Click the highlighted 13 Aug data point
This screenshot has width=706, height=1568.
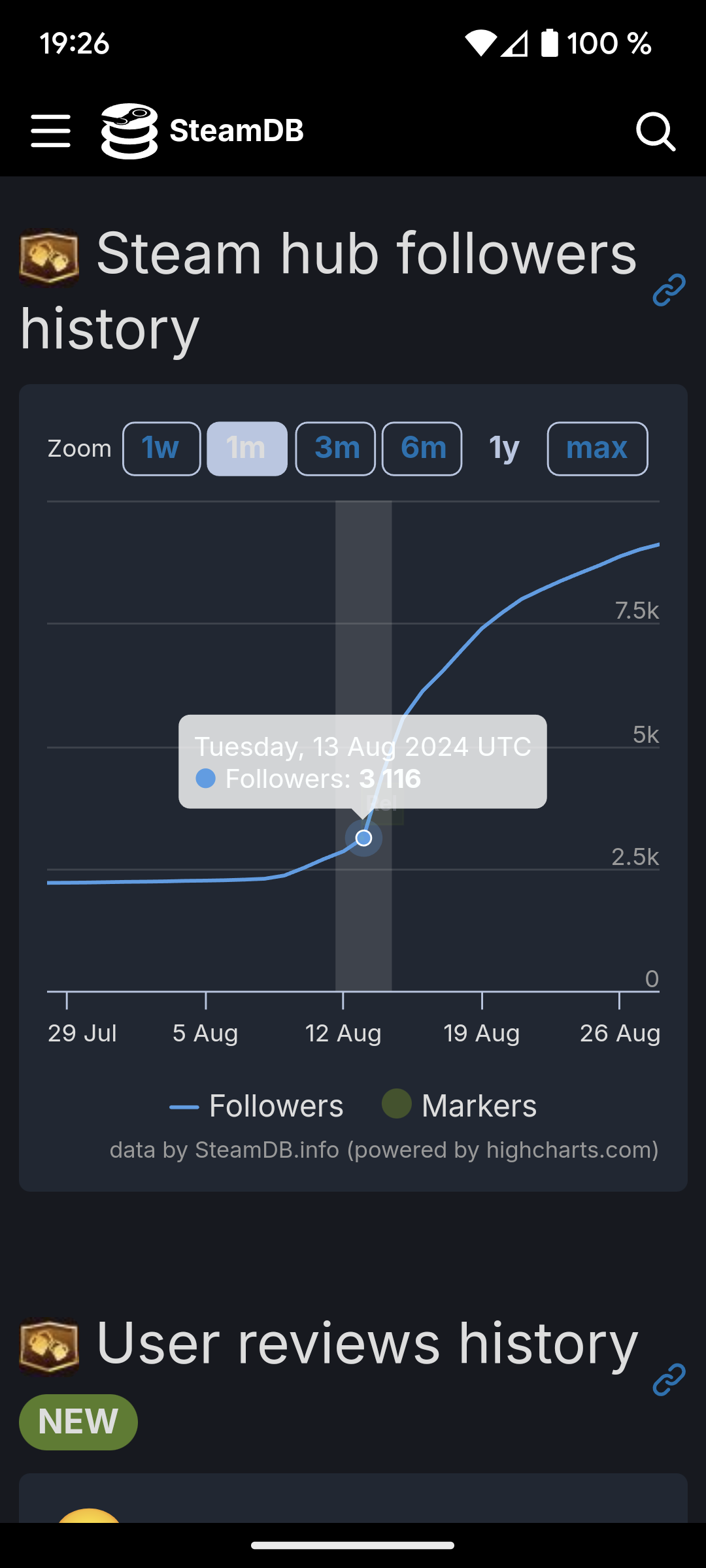click(363, 838)
